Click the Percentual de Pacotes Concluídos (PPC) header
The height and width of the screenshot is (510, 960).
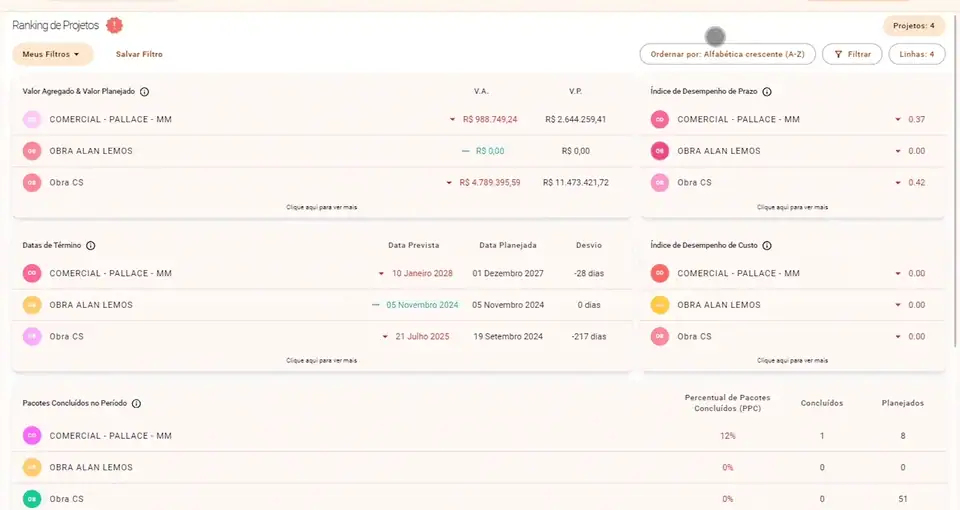727,403
